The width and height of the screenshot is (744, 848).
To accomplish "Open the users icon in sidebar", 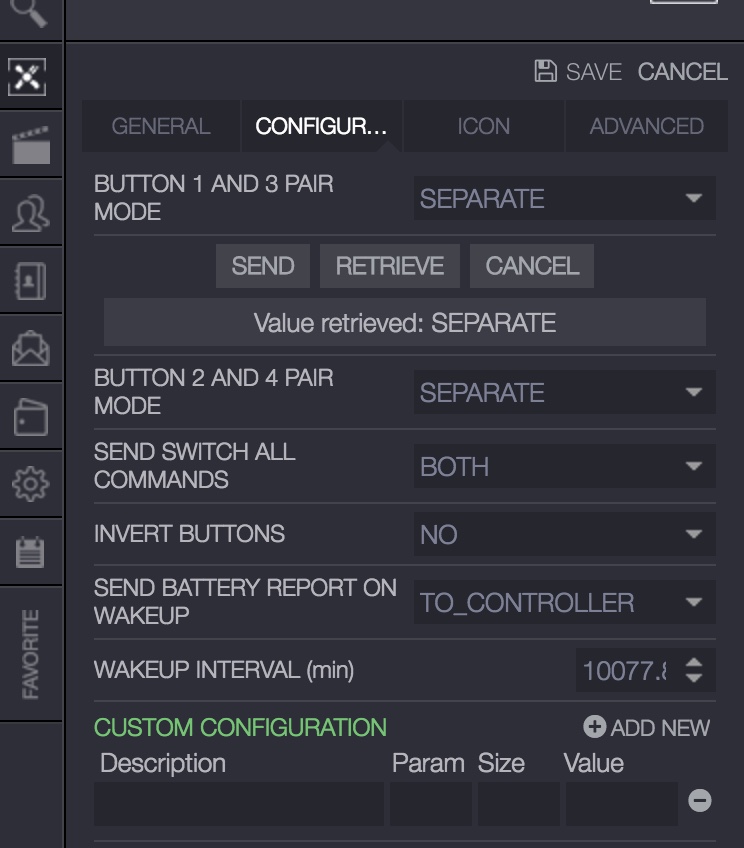I will (30, 214).
